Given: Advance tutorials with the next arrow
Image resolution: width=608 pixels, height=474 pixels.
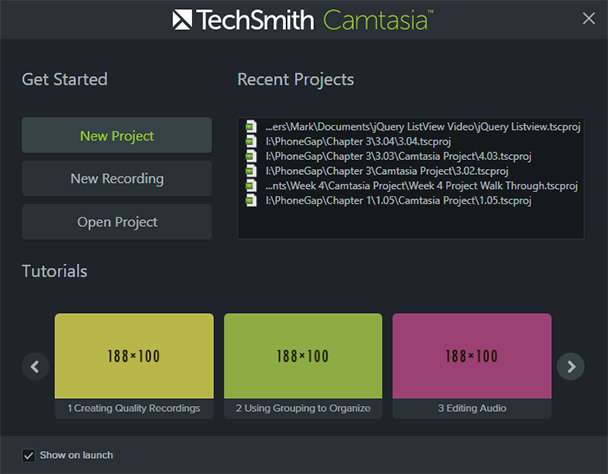Looking at the screenshot, I should tap(570, 366).
